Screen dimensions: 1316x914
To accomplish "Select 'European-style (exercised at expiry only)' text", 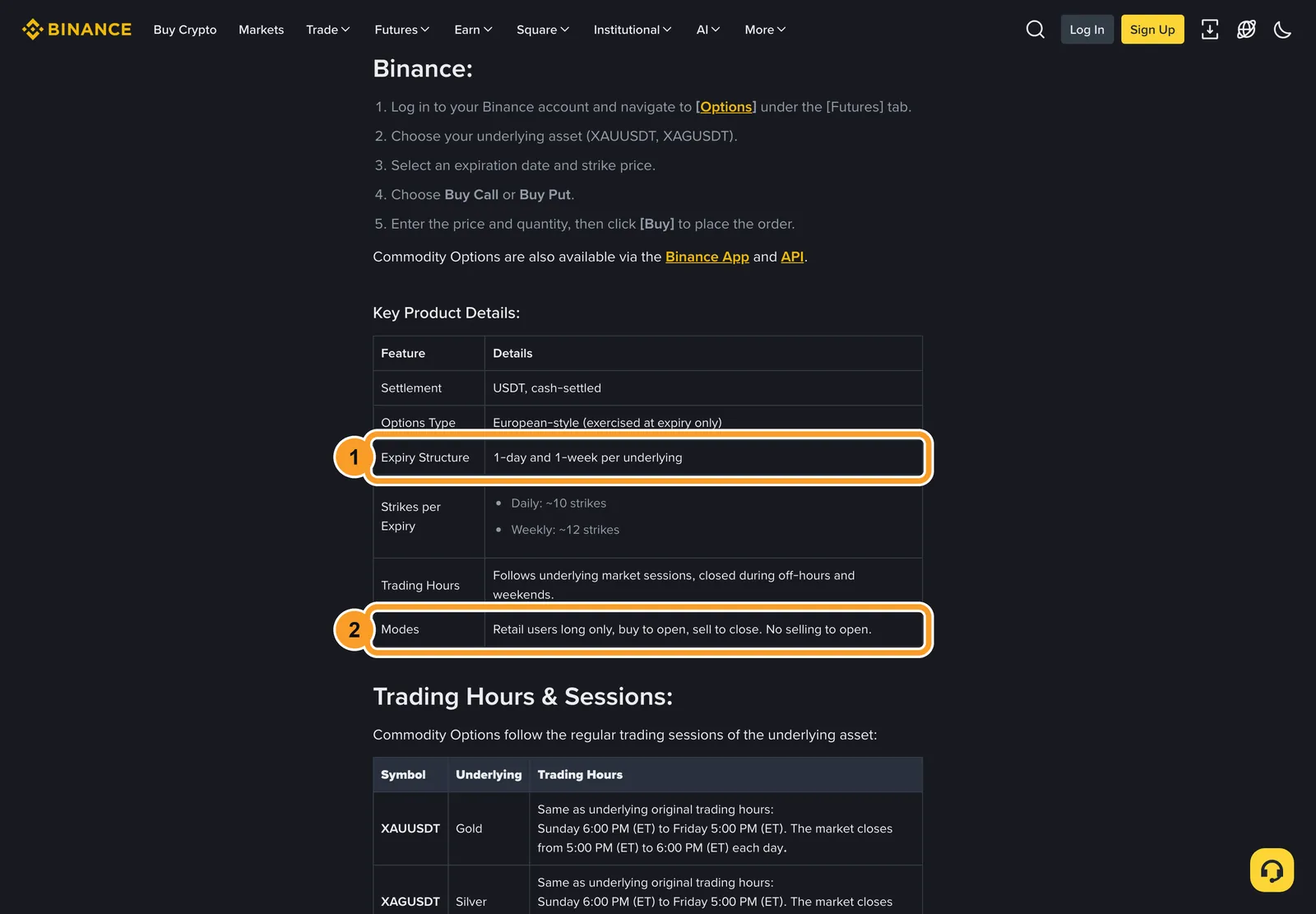I will (x=607, y=422).
